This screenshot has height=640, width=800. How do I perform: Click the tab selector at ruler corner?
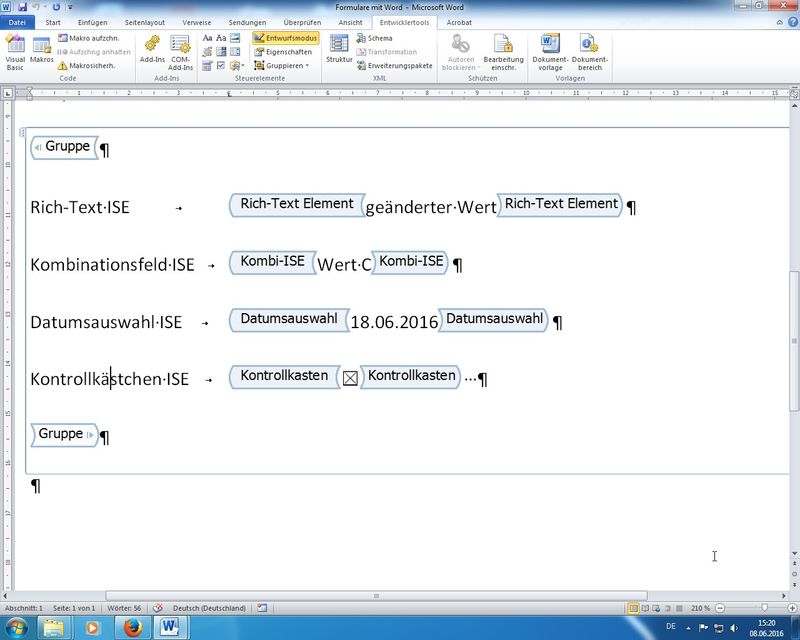click(x=7, y=93)
